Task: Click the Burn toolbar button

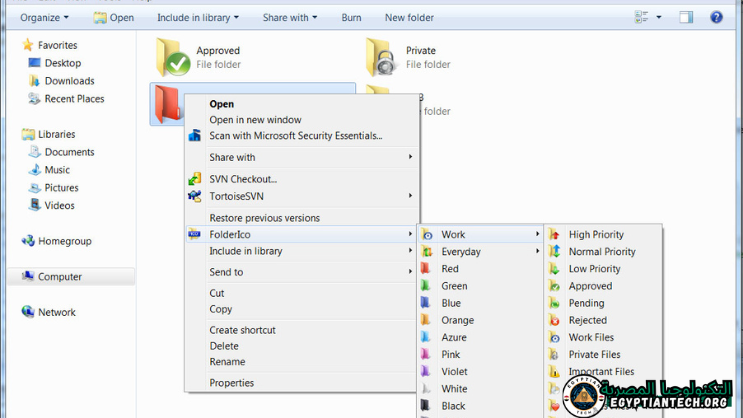Action: coord(351,17)
